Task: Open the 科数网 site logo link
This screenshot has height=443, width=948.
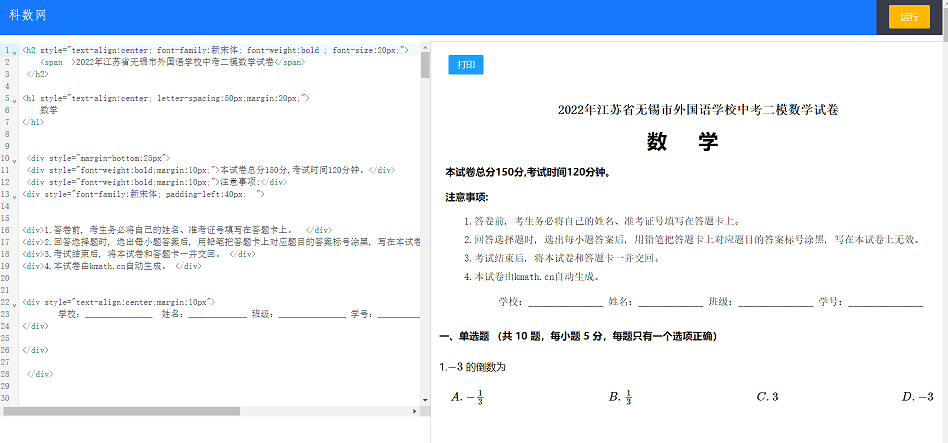Action: coord(27,16)
